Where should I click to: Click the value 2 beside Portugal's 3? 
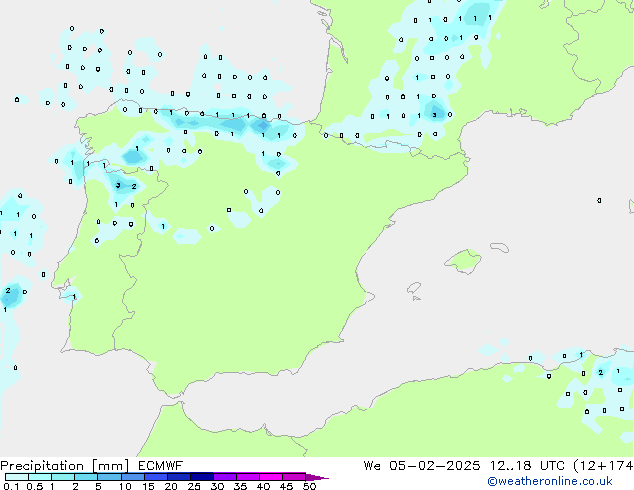click(134, 186)
